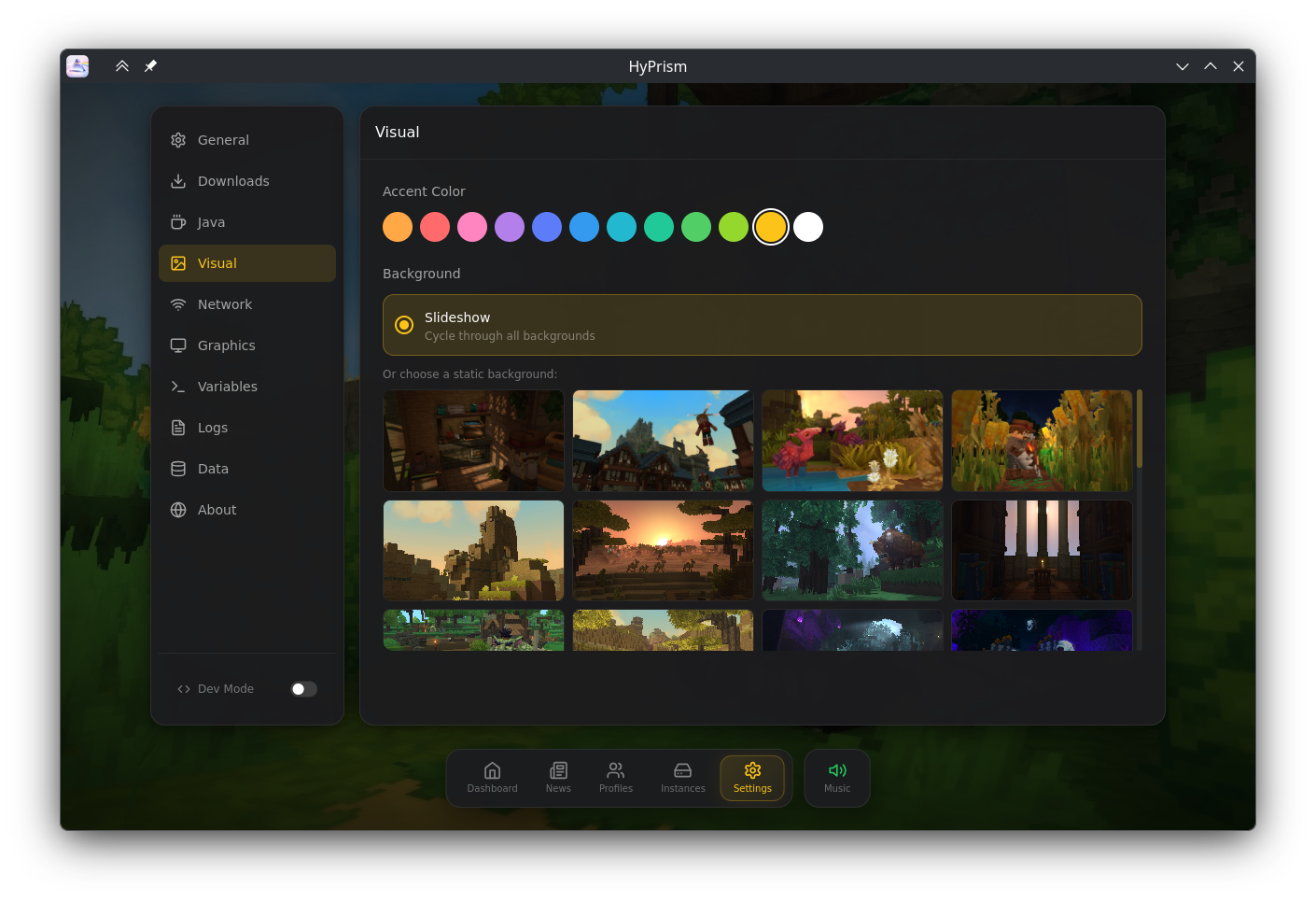Click the Dev Mode code brackets icon
The width and height of the screenshot is (1316, 902).
[x=184, y=689]
